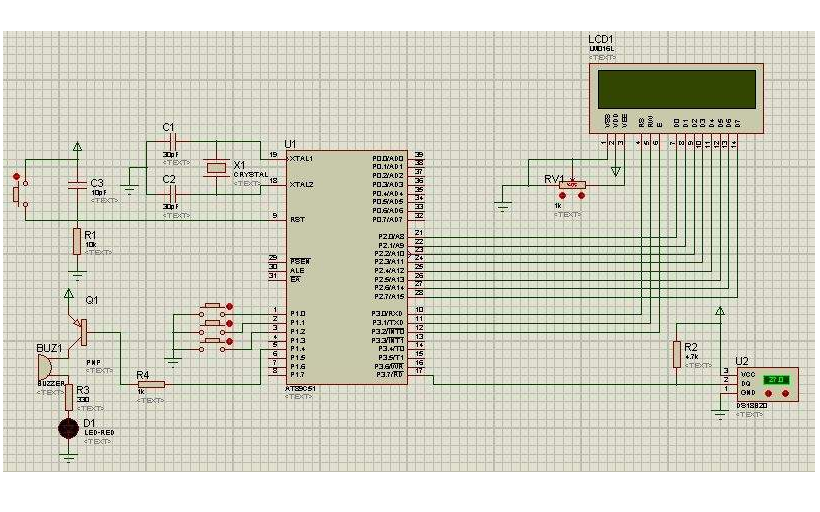
Task: Click the BUZ1 reference label
Action: pos(50,348)
